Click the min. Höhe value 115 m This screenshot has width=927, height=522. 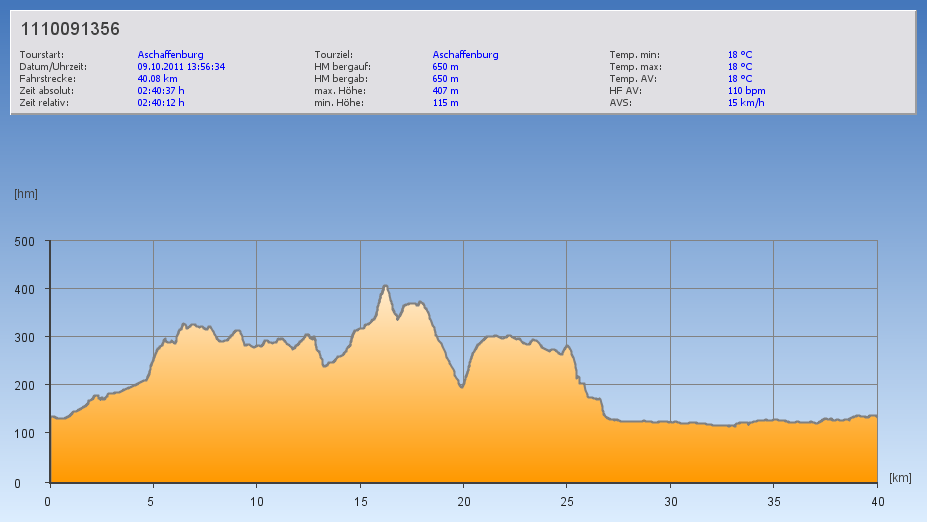pyautogui.click(x=446, y=103)
